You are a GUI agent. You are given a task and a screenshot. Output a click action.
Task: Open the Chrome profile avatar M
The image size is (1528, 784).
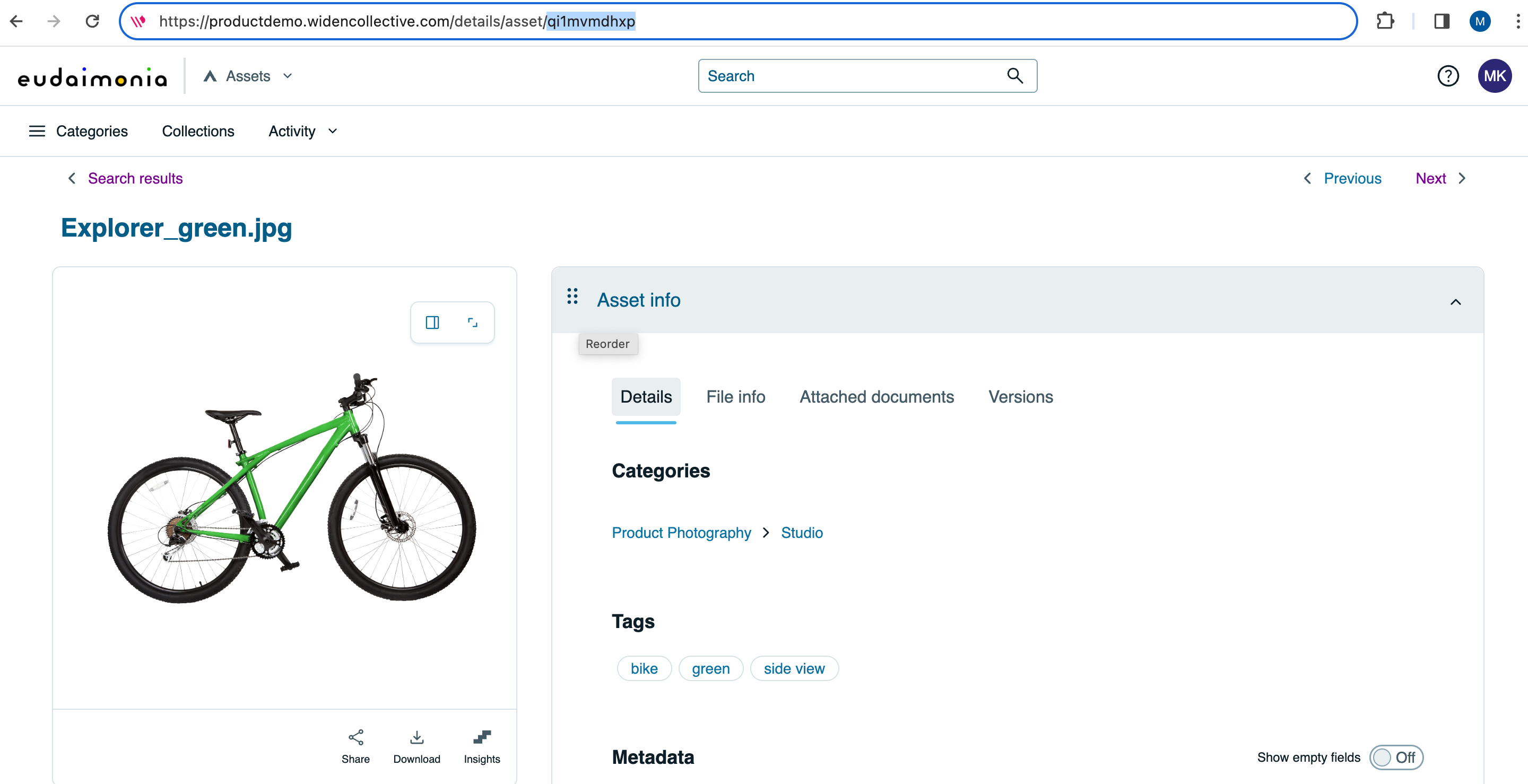[x=1480, y=21]
